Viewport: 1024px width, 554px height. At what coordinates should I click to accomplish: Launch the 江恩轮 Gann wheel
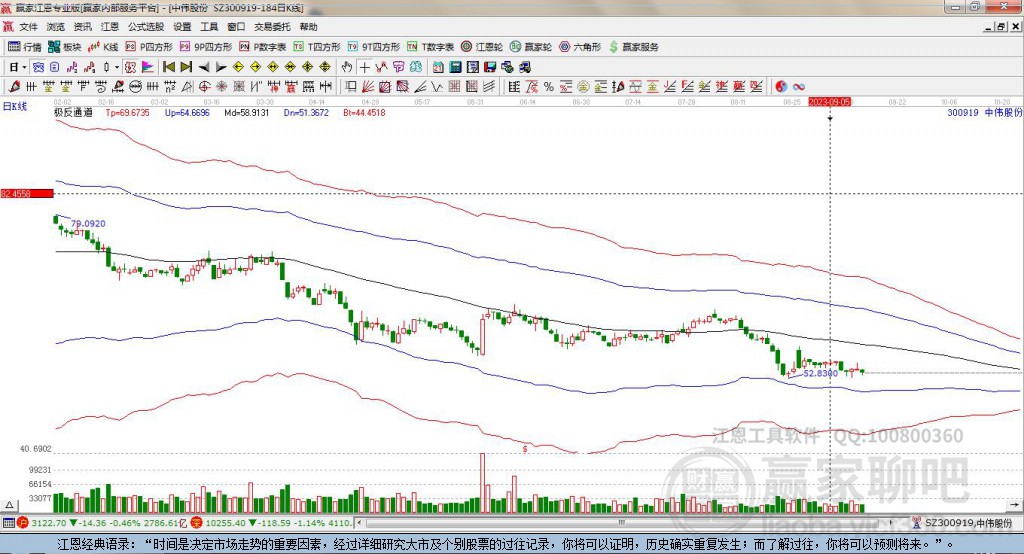click(482, 47)
